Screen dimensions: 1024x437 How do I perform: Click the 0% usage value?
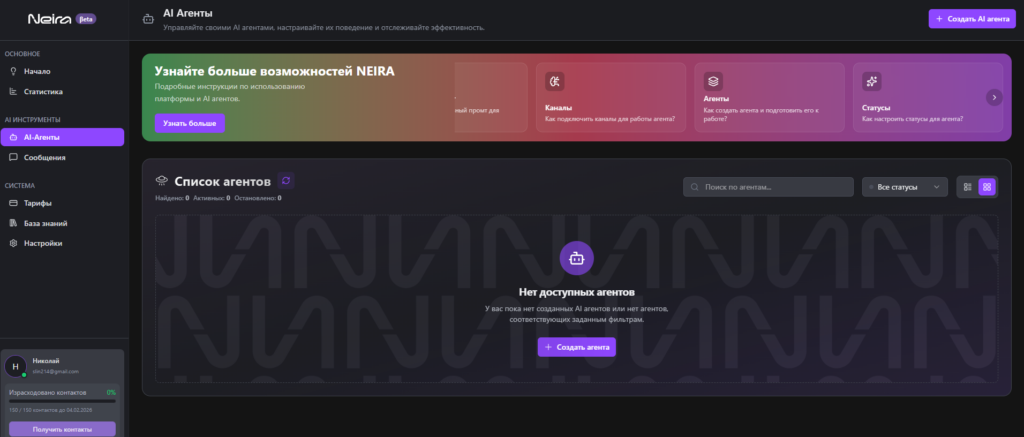(x=111, y=393)
